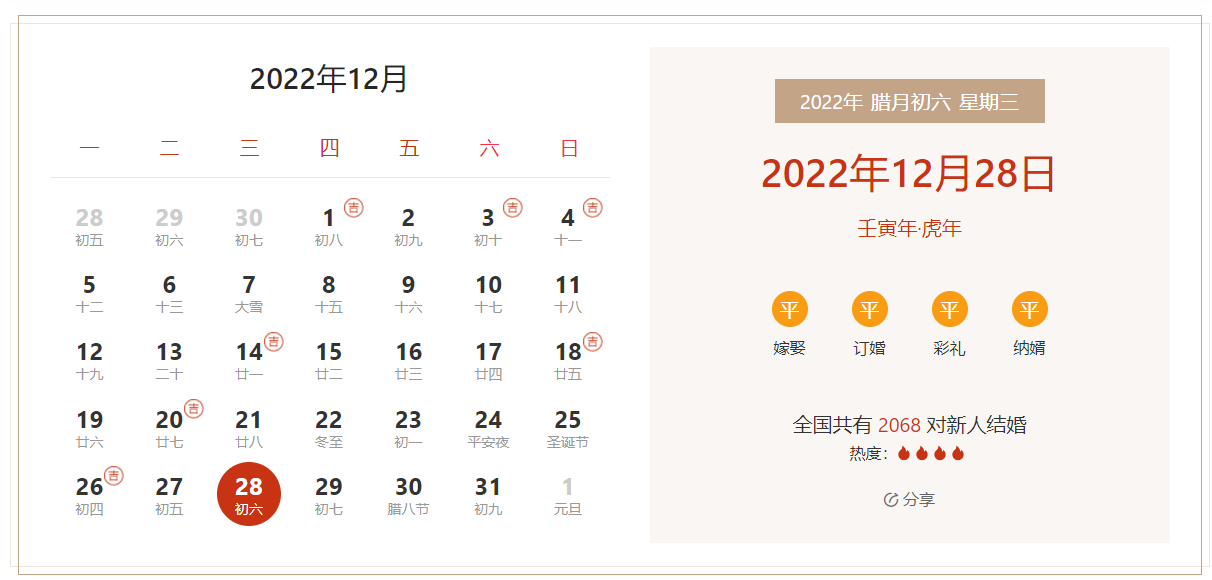Click the 平 icon above 彩礼
This screenshot has height=580, width=1212.
pos(950,309)
